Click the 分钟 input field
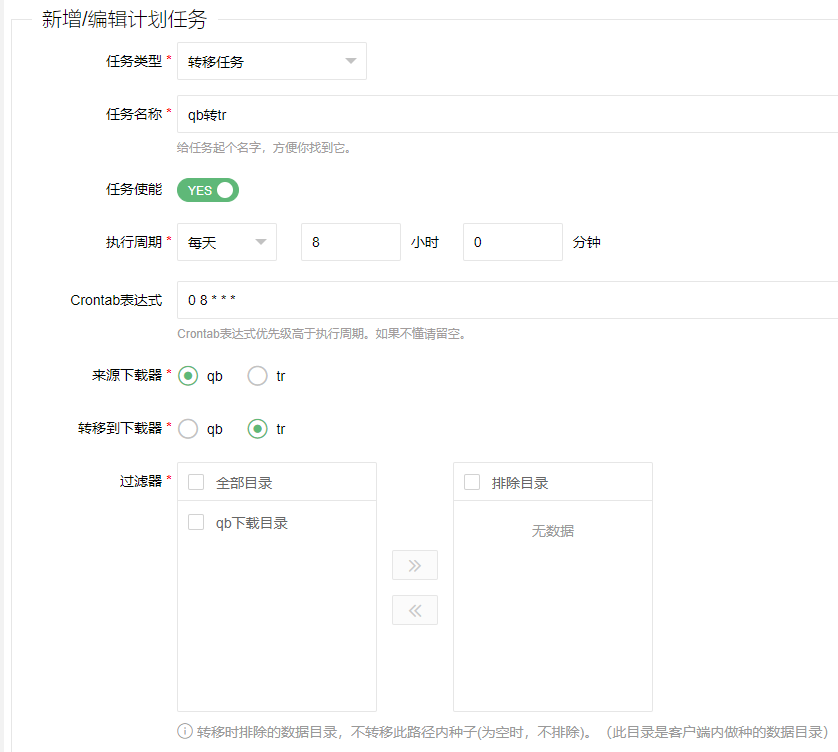 [512, 242]
